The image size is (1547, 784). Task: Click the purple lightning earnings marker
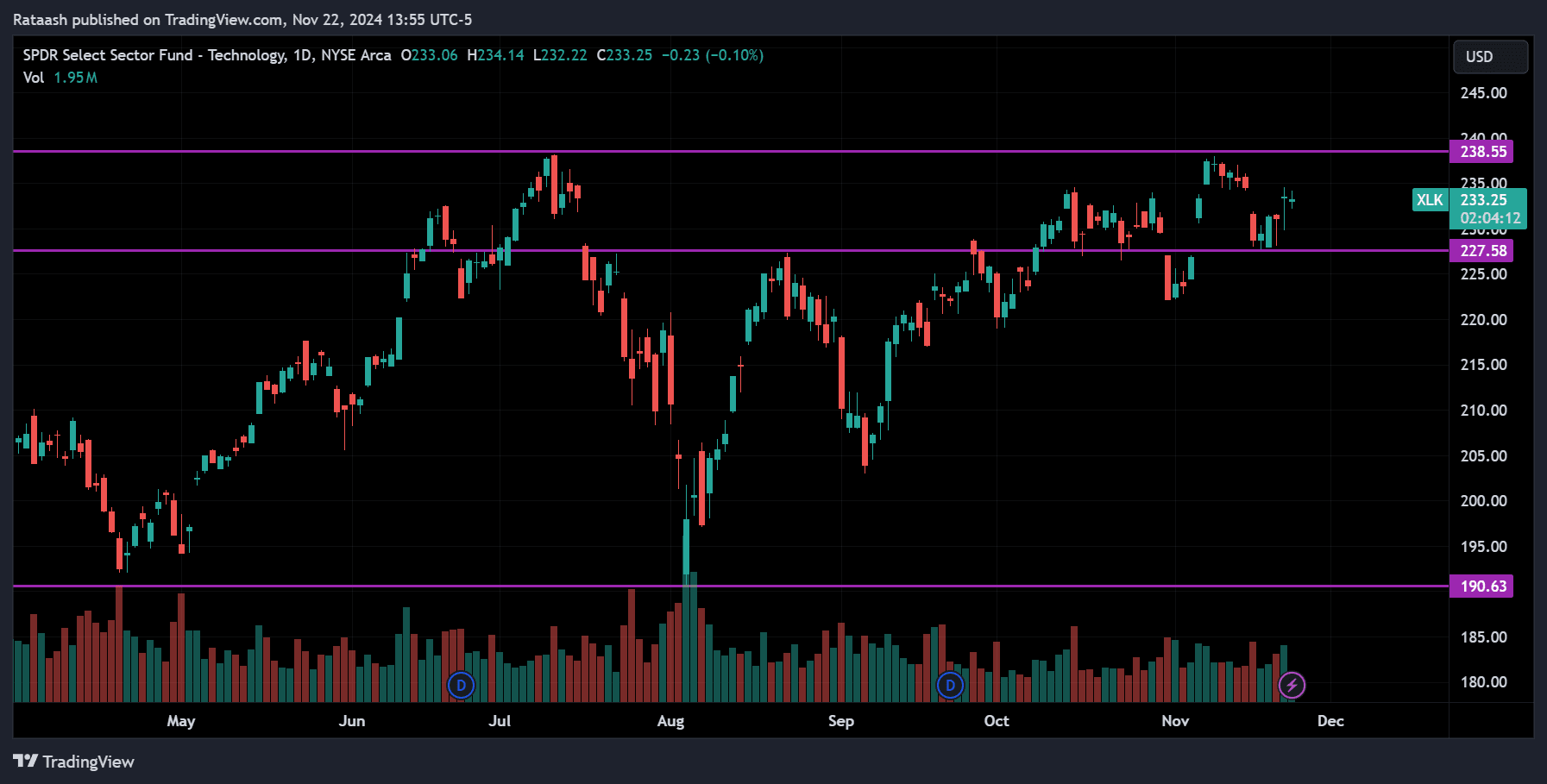click(x=1292, y=686)
